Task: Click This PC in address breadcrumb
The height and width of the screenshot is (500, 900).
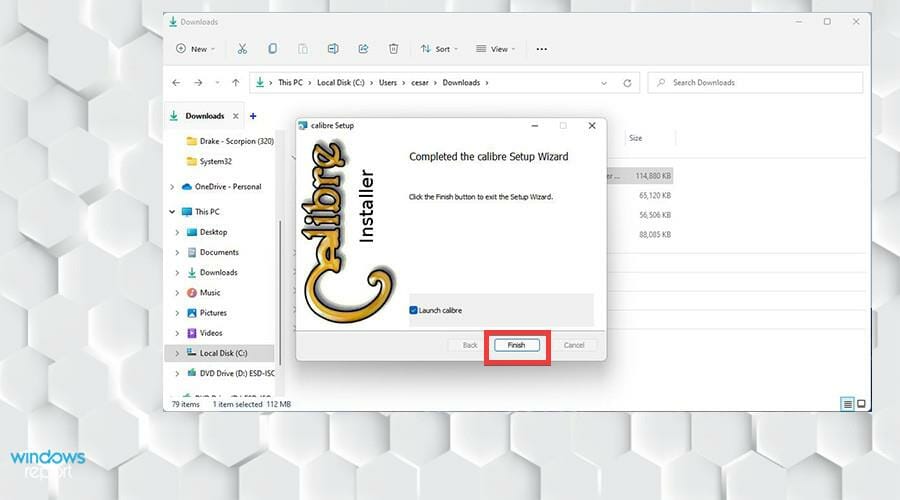Action: [290, 83]
